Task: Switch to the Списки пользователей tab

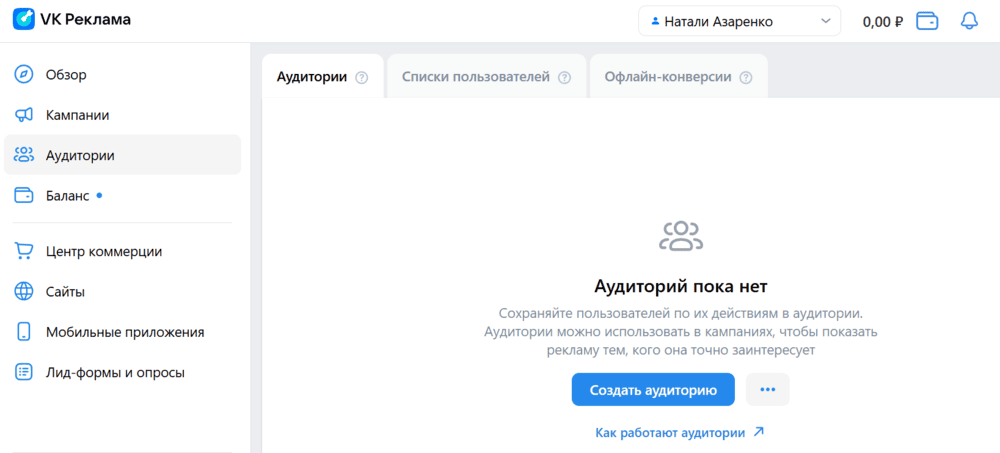Action: tap(476, 77)
